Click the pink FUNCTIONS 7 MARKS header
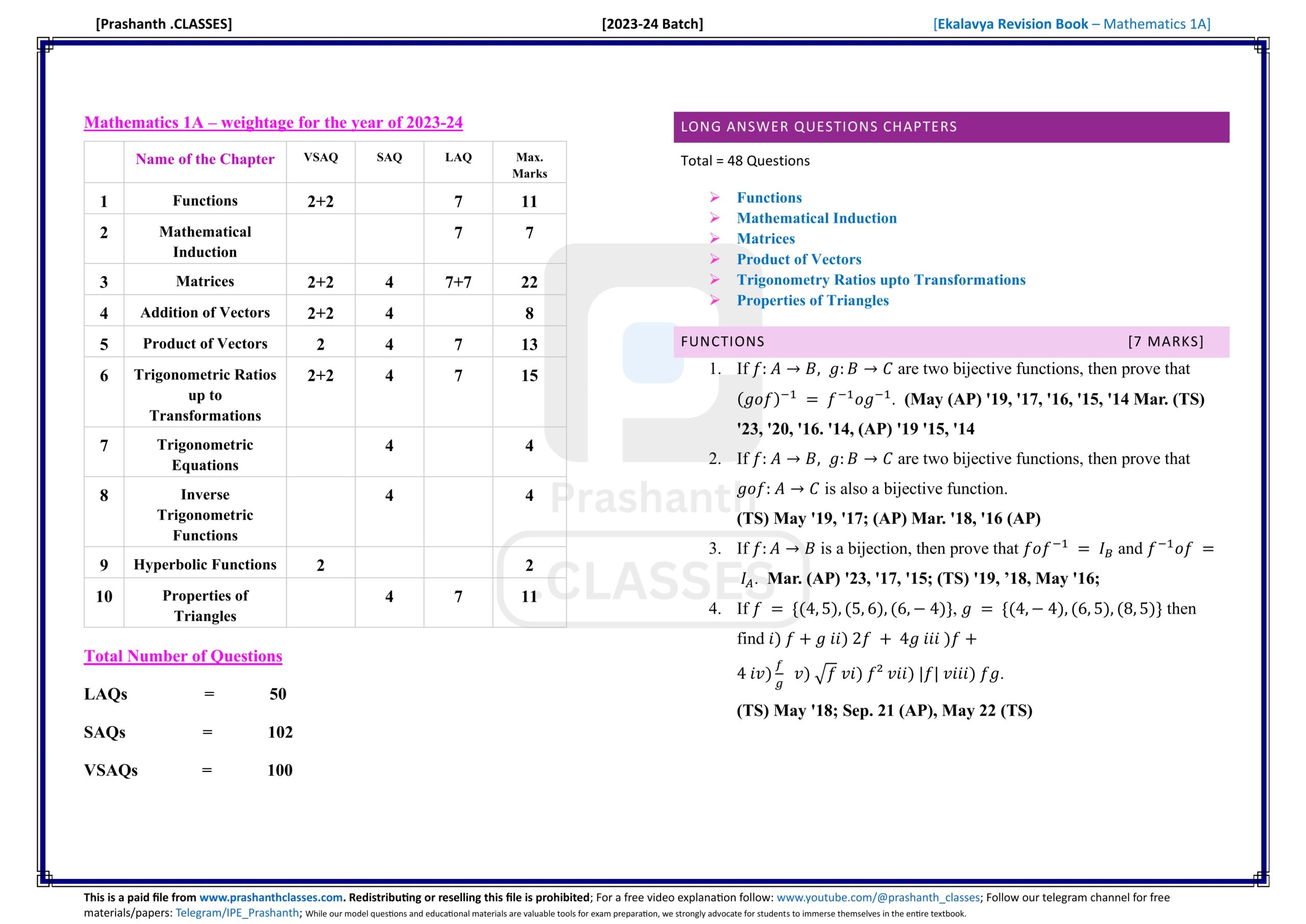Image resolution: width=1306 pixels, height=924 pixels. 951,341
